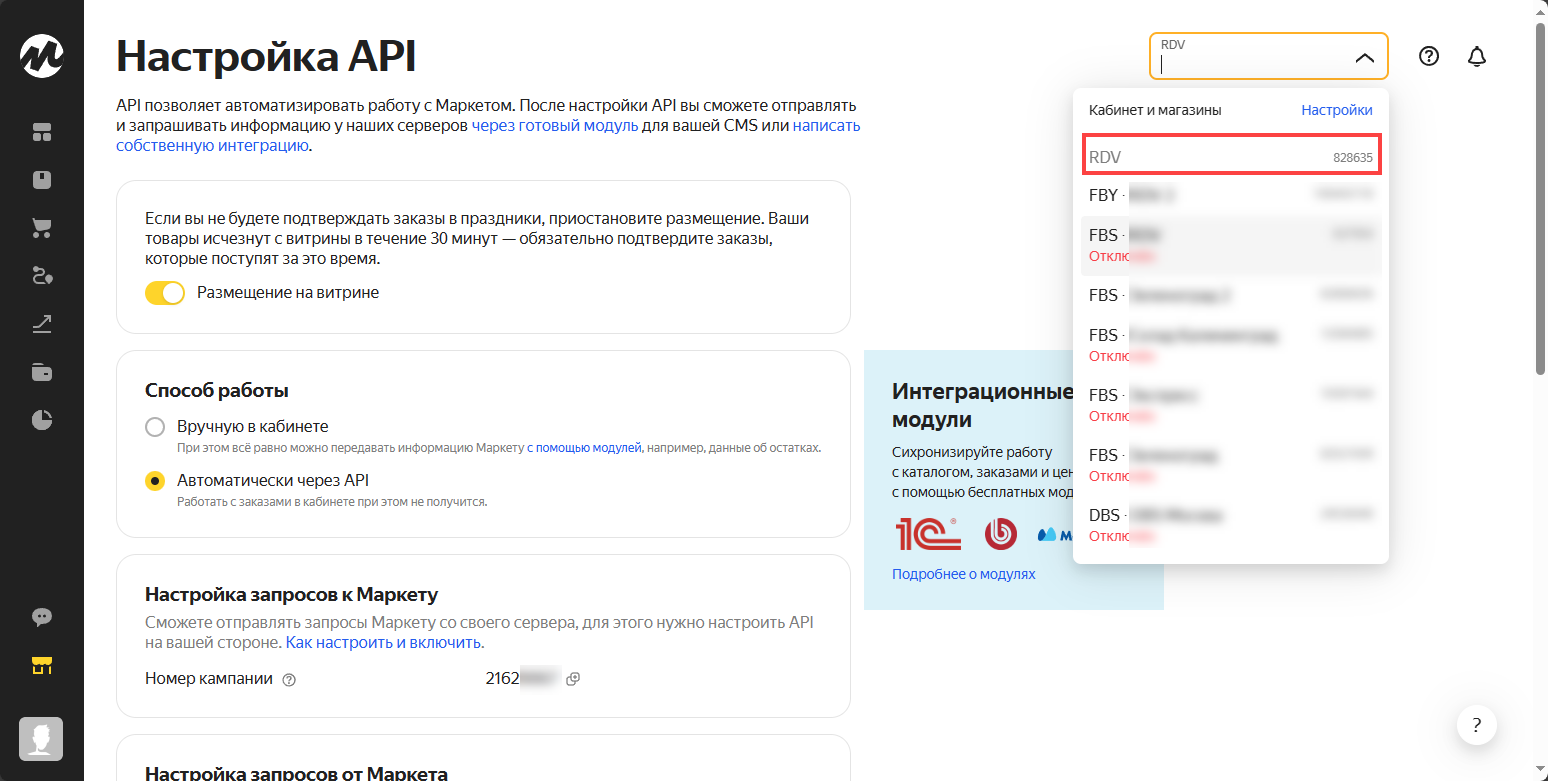Open the logistics route icon in sidebar

[x=42, y=276]
